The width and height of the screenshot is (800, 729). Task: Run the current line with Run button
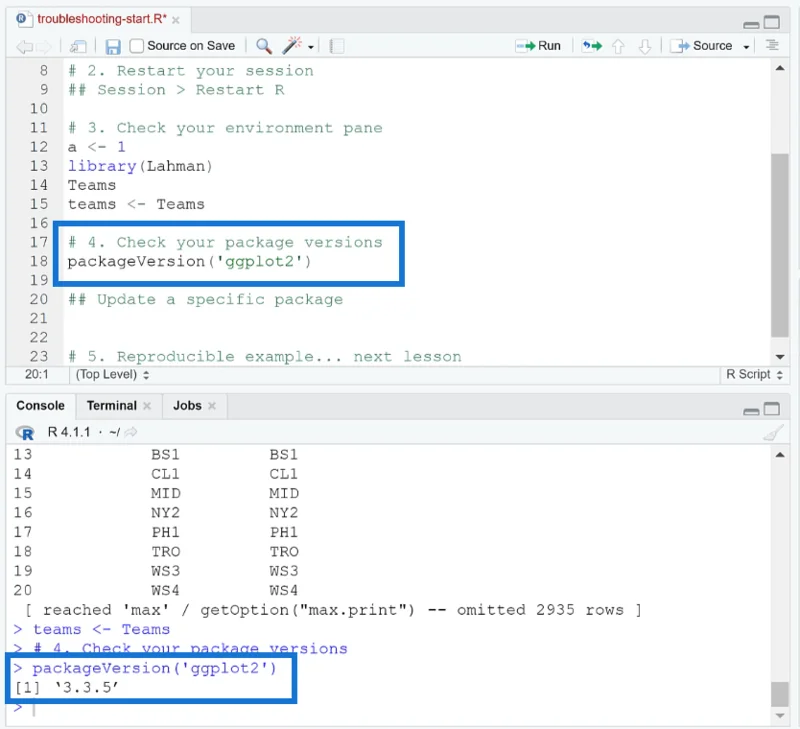tap(538, 46)
